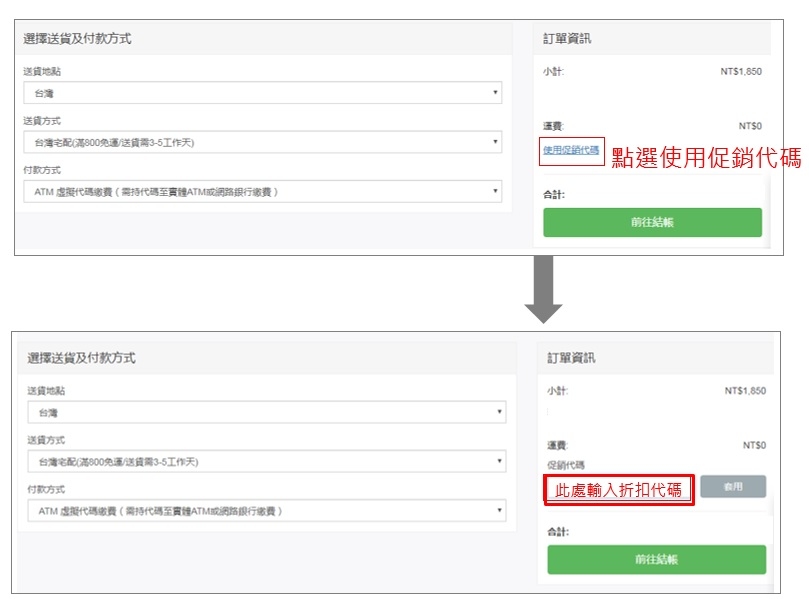Click the gray downward arrow between panels

tap(544, 289)
